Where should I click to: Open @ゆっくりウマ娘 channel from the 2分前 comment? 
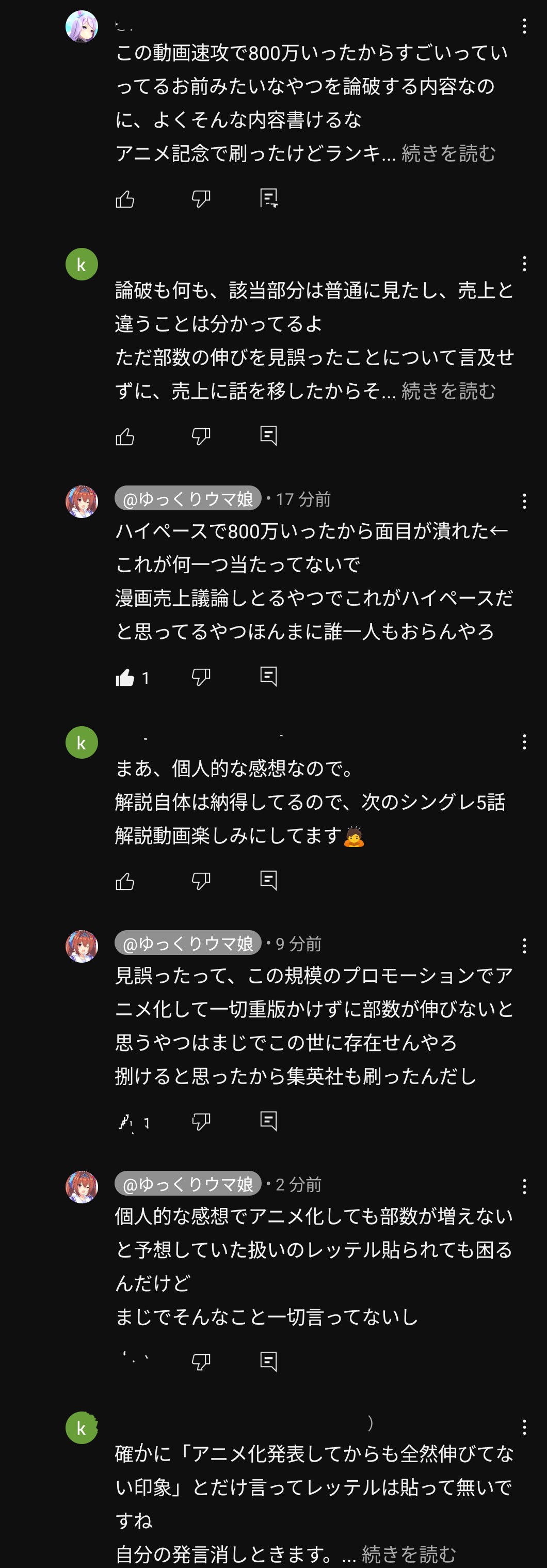pyautogui.click(x=188, y=1184)
